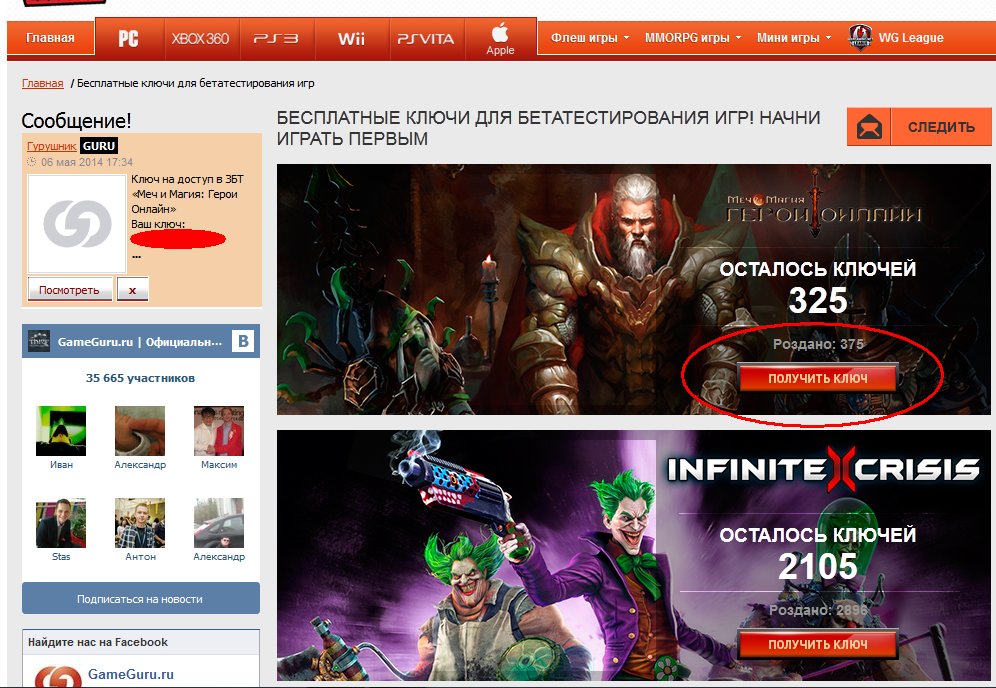The width and height of the screenshot is (996, 688).
Task: Click the key count 2105
Action: click(x=818, y=566)
